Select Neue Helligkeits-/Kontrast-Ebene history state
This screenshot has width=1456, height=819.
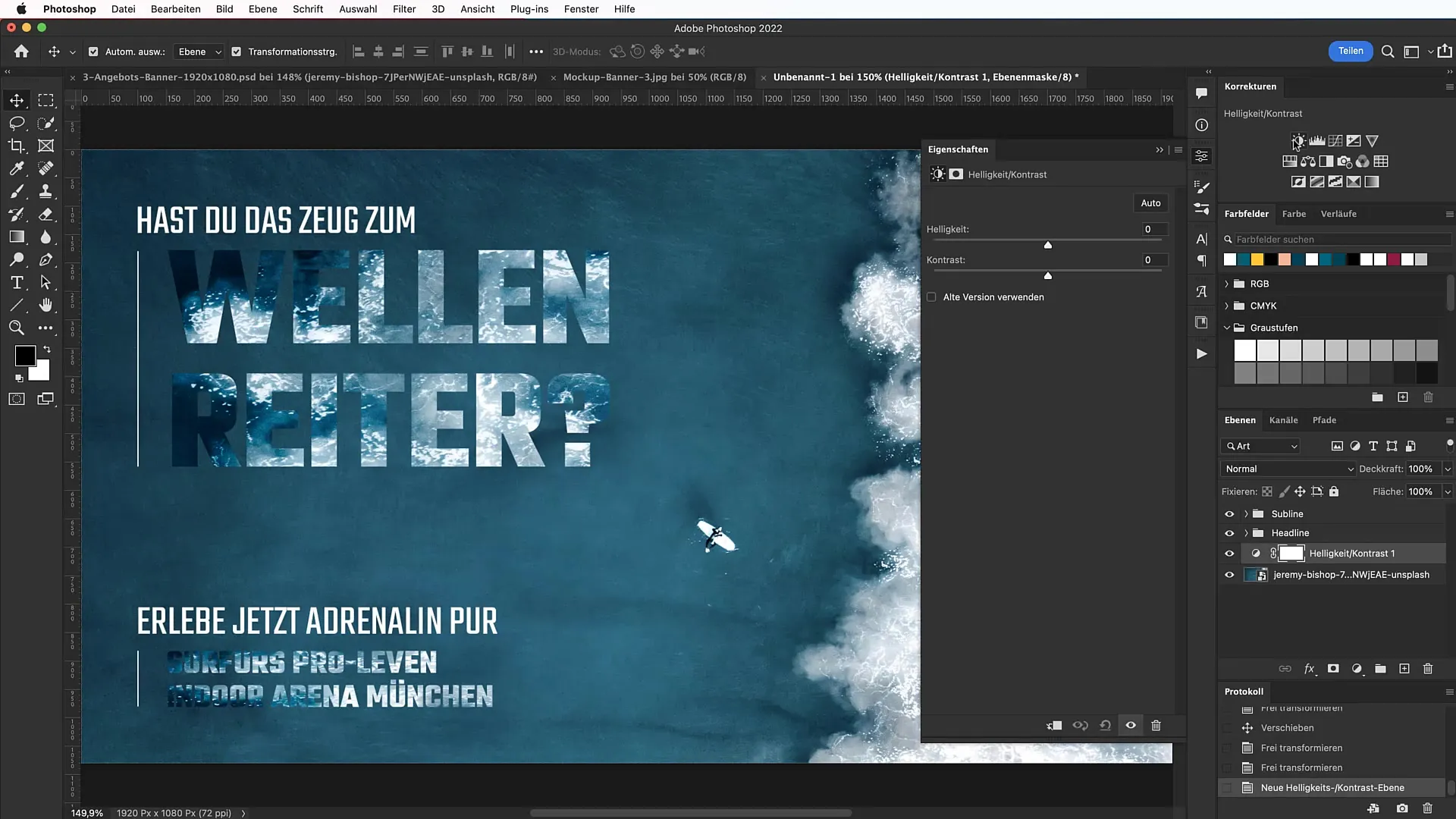click(x=1332, y=788)
